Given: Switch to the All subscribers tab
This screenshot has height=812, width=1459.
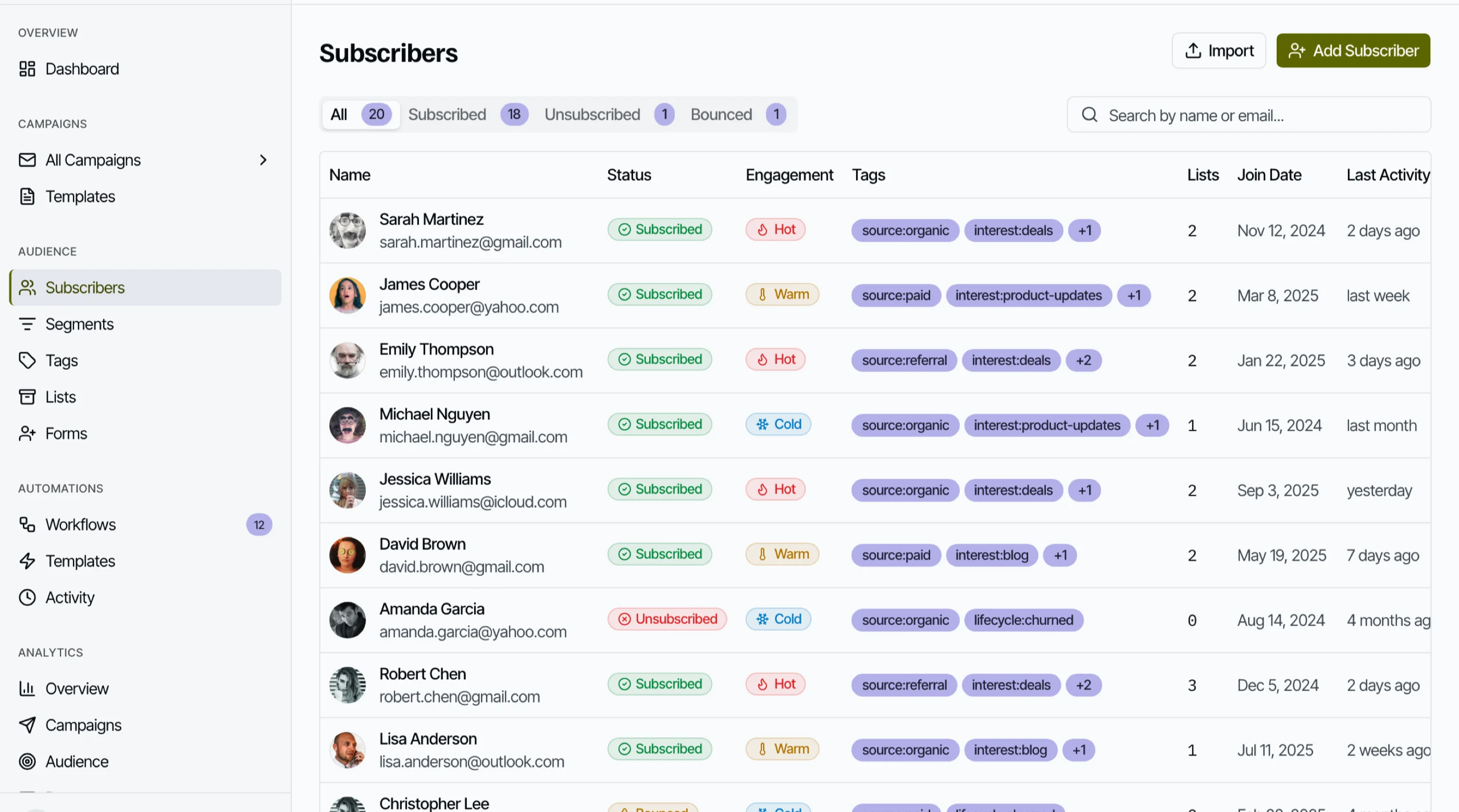Looking at the screenshot, I should pos(361,115).
